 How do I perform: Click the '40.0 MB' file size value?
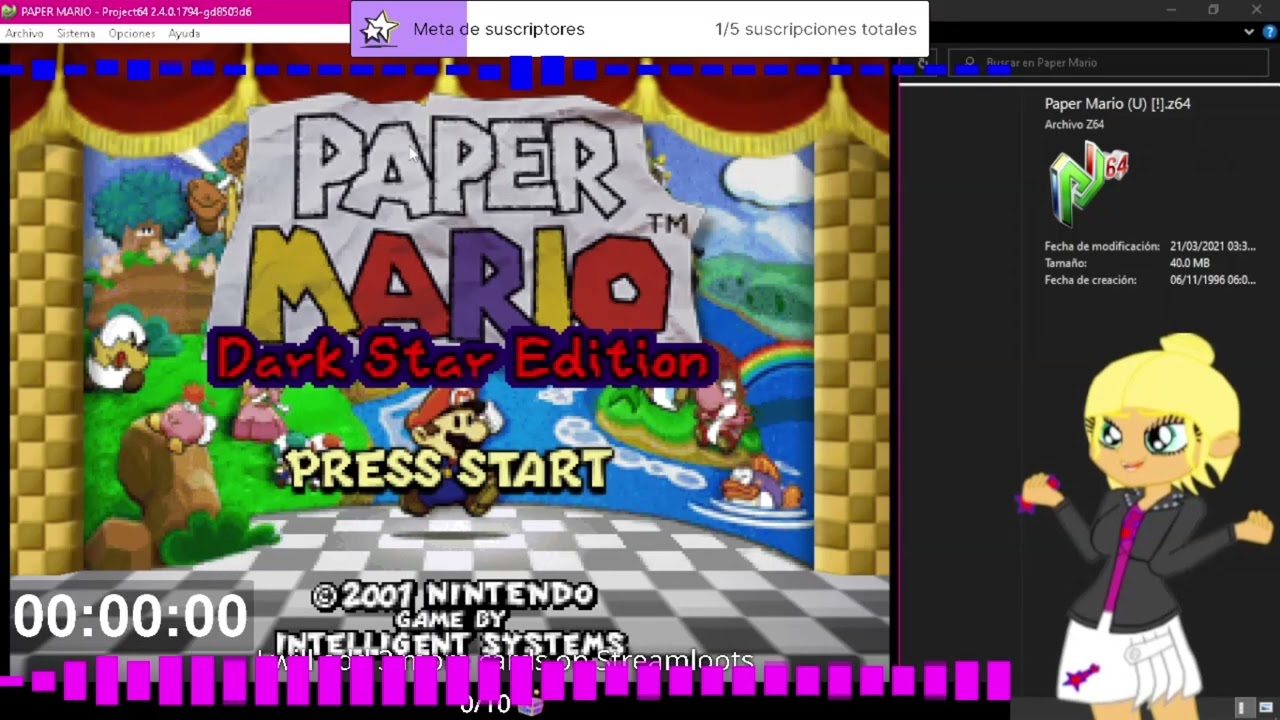[x=1190, y=263]
